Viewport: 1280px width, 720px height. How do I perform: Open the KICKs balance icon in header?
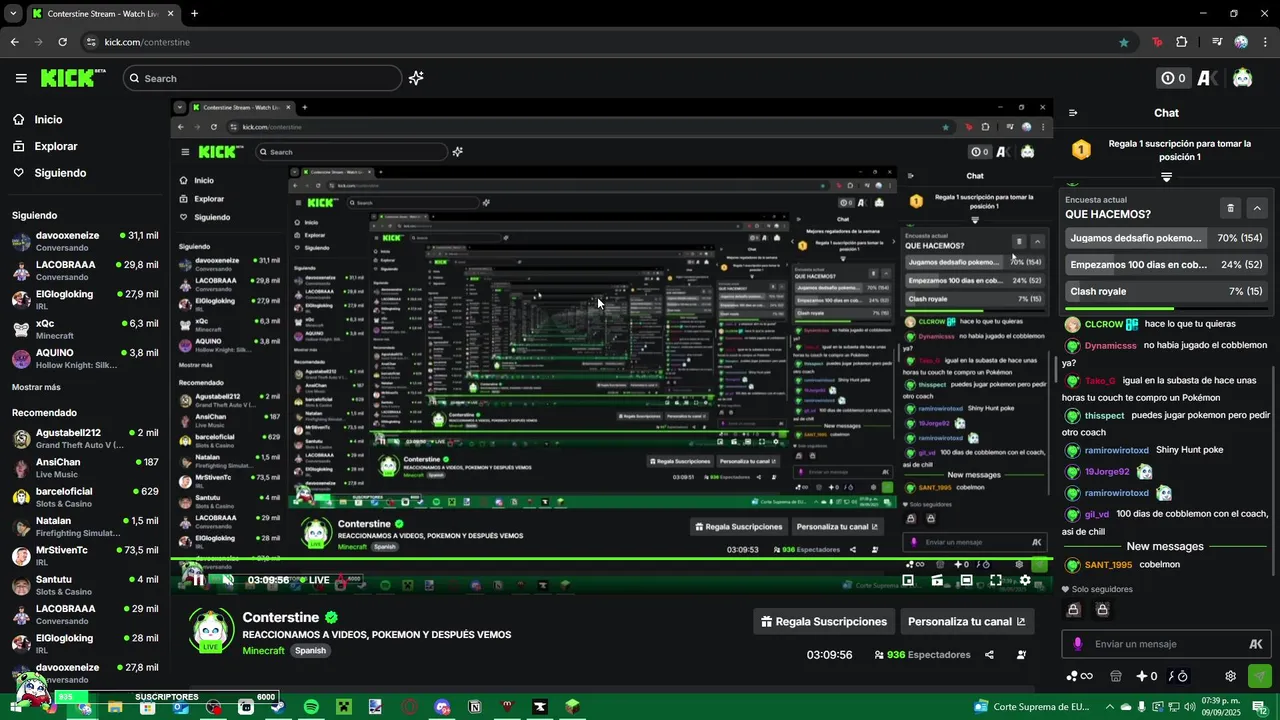tap(1172, 78)
